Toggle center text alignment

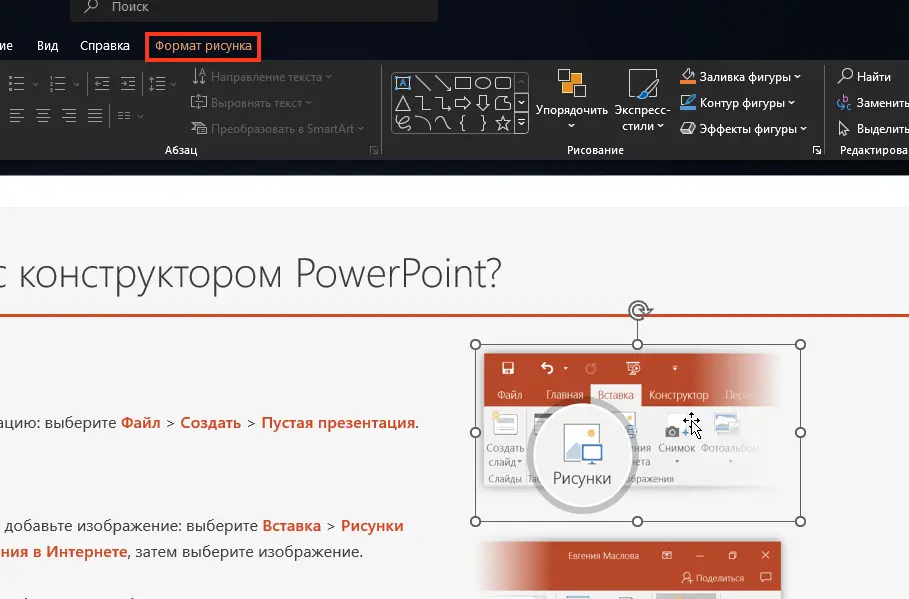pos(42,116)
